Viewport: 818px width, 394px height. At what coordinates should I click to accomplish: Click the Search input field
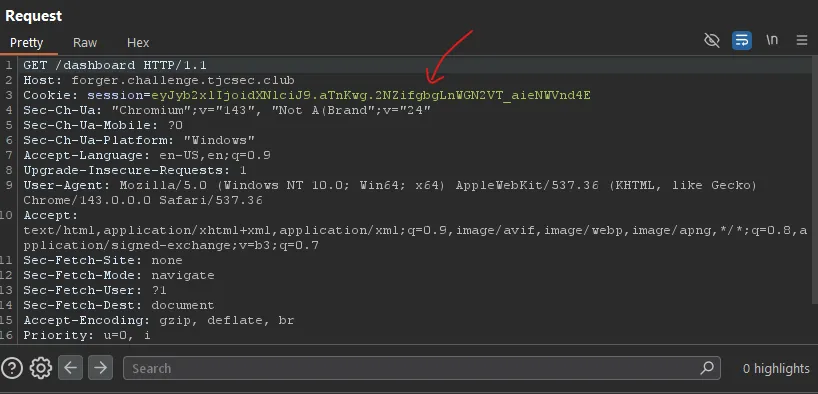pos(422,368)
